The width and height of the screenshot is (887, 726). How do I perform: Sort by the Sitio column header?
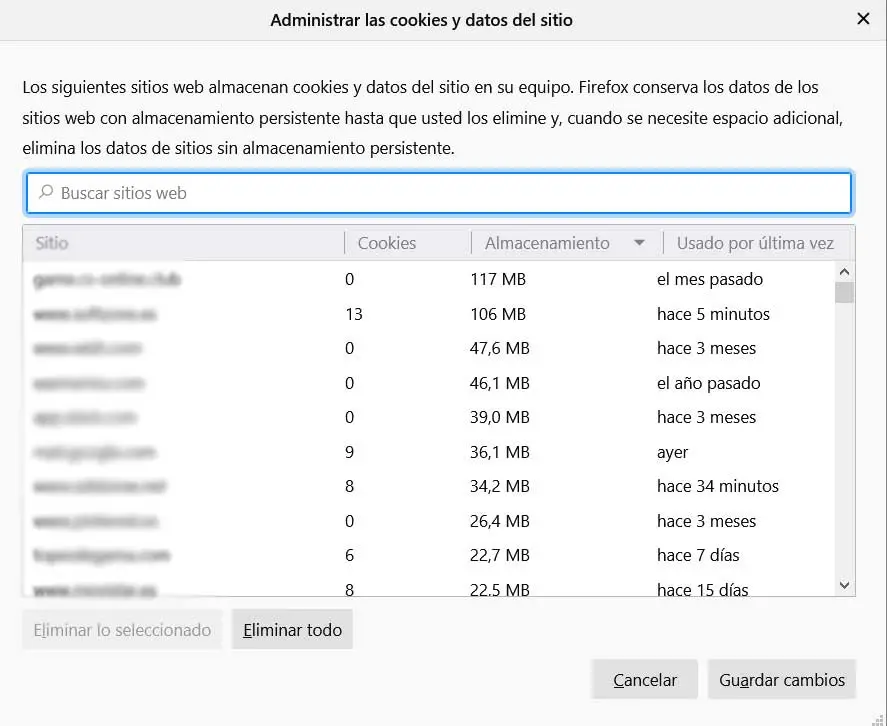pyautogui.click(x=184, y=243)
